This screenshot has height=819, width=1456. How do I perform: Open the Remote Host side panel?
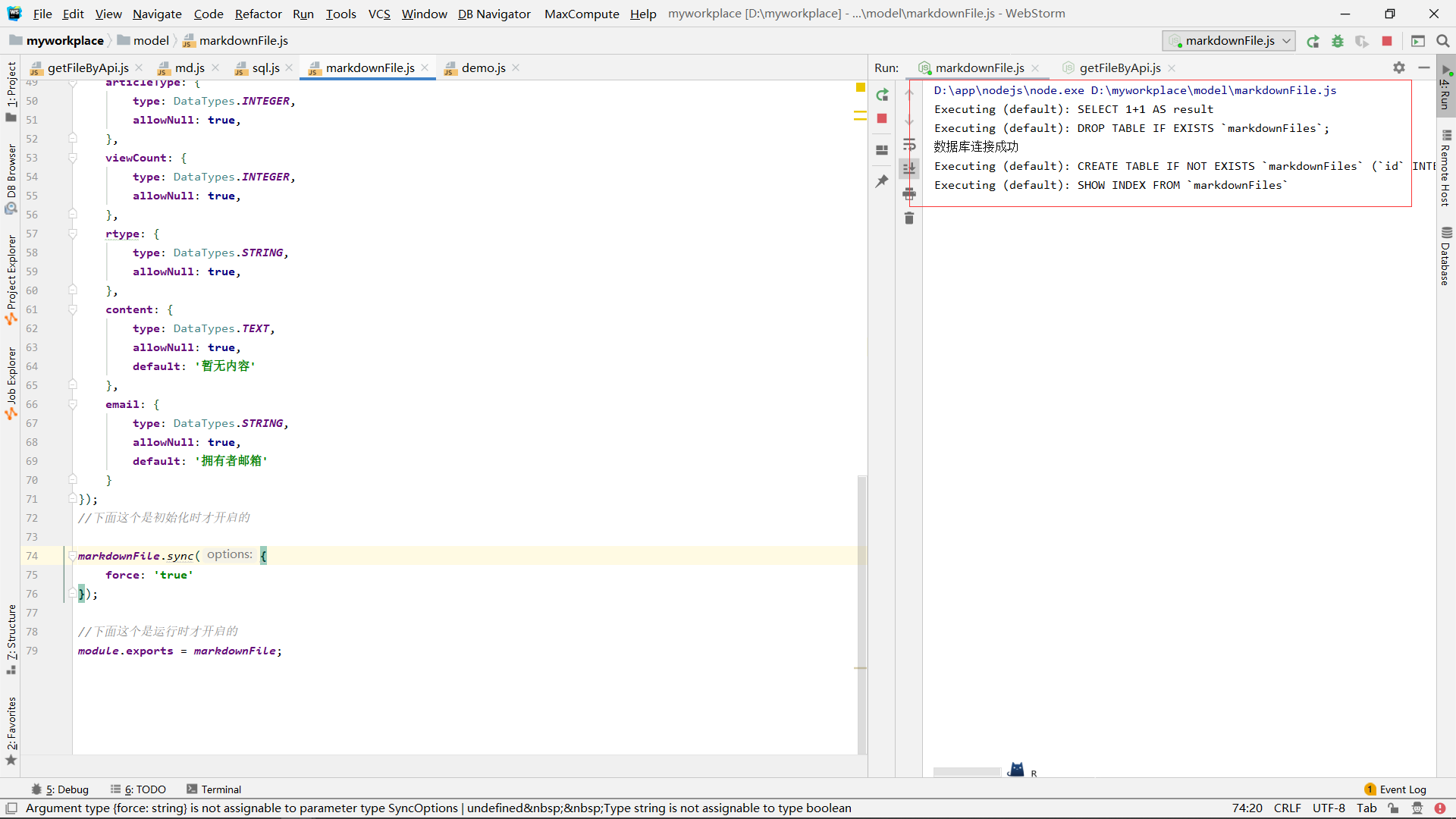click(x=1445, y=168)
